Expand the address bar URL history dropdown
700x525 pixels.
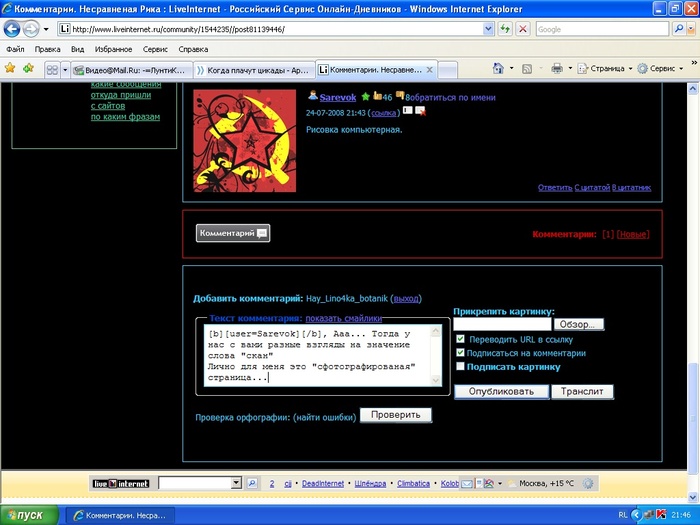(488, 29)
